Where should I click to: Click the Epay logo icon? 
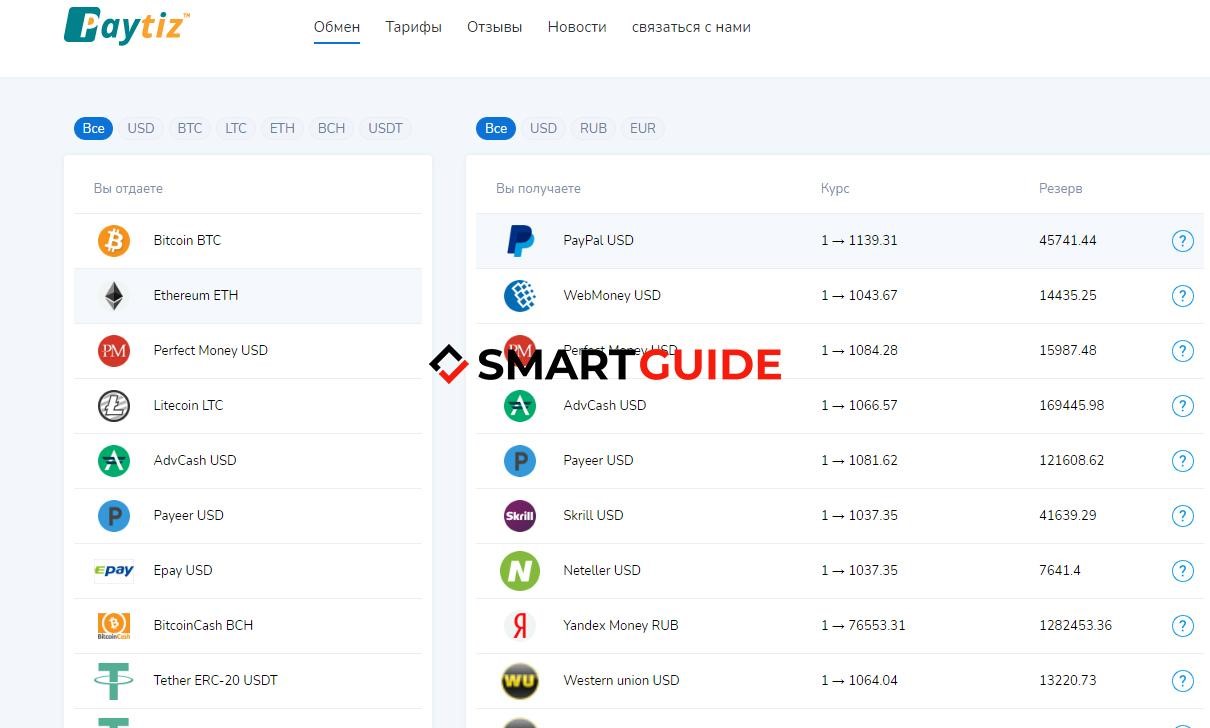[x=114, y=571]
